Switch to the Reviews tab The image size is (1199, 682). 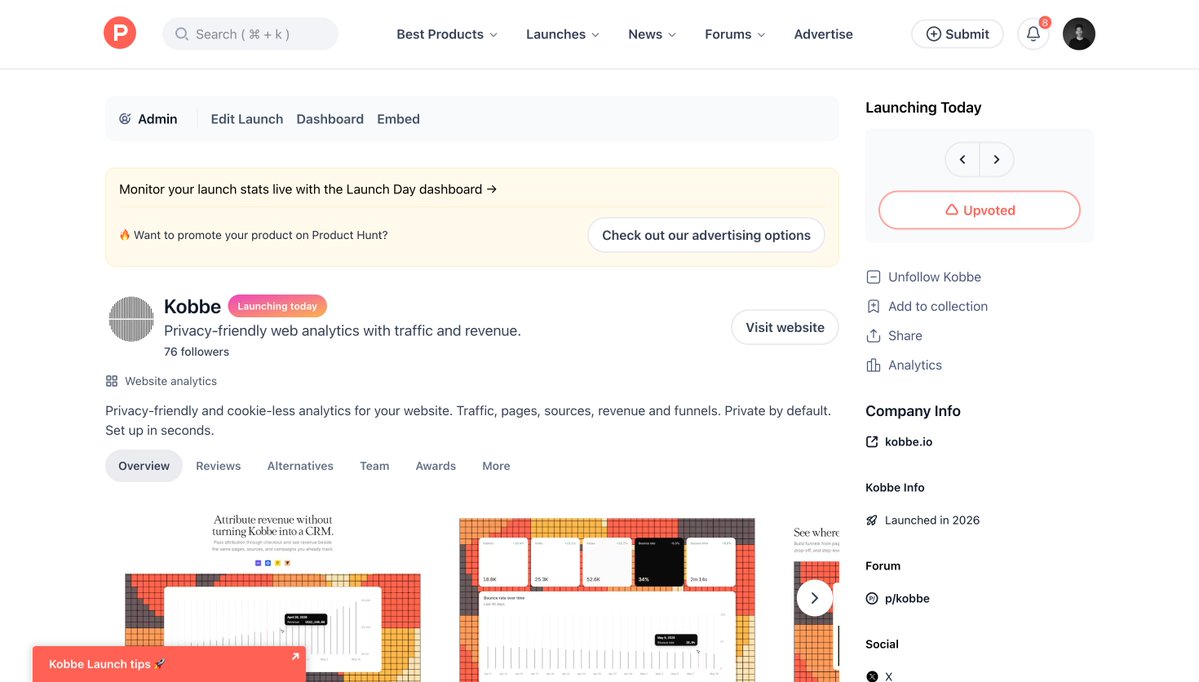tap(218, 466)
